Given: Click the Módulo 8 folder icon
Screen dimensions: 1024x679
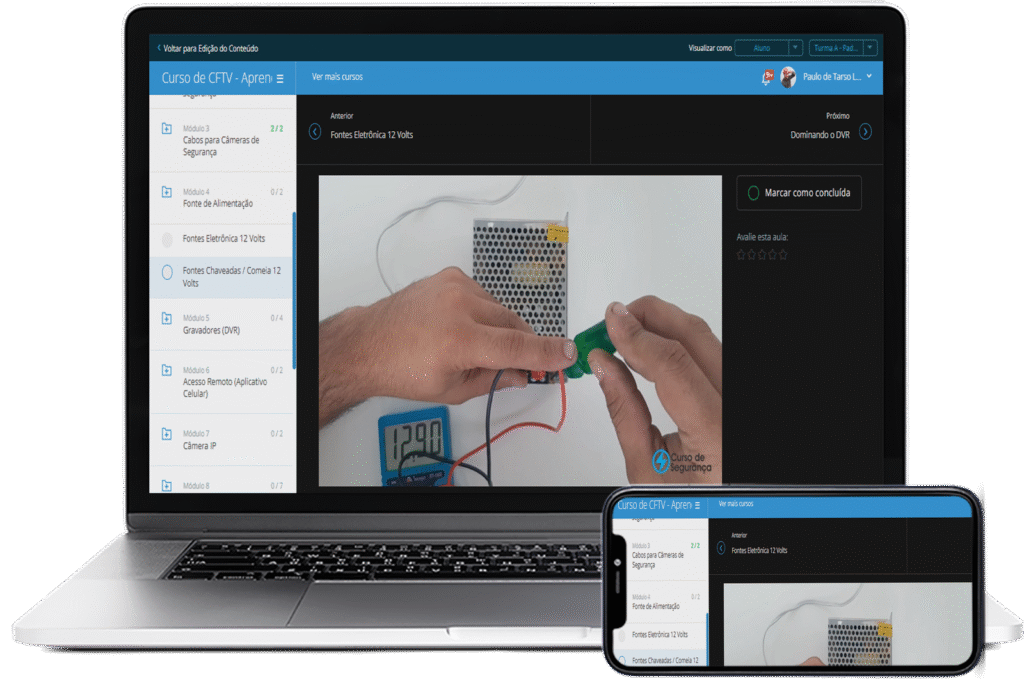Looking at the screenshot, I should click(167, 486).
